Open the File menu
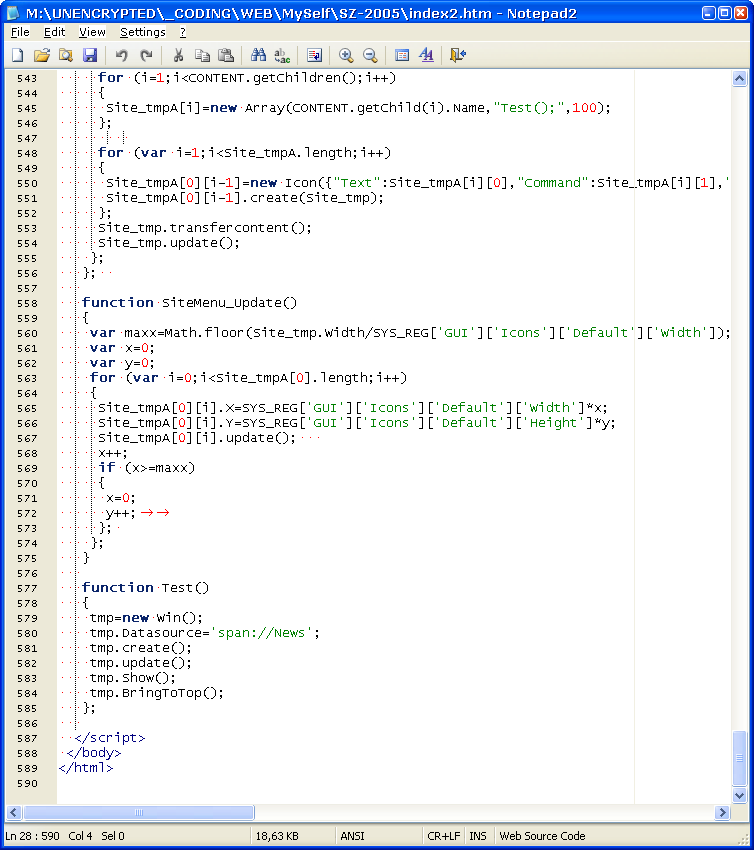 click(x=20, y=32)
